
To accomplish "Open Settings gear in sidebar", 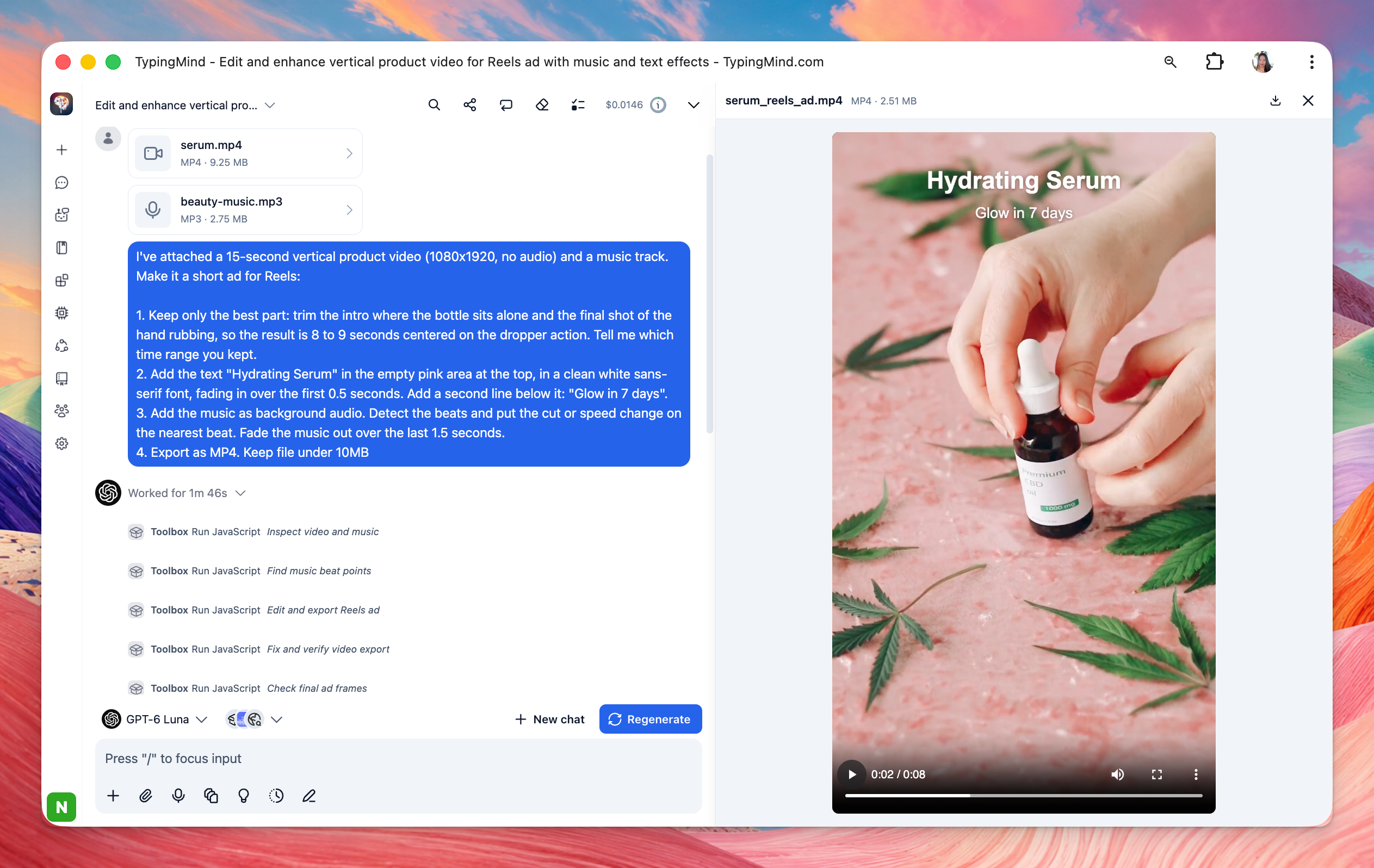I will point(61,443).
